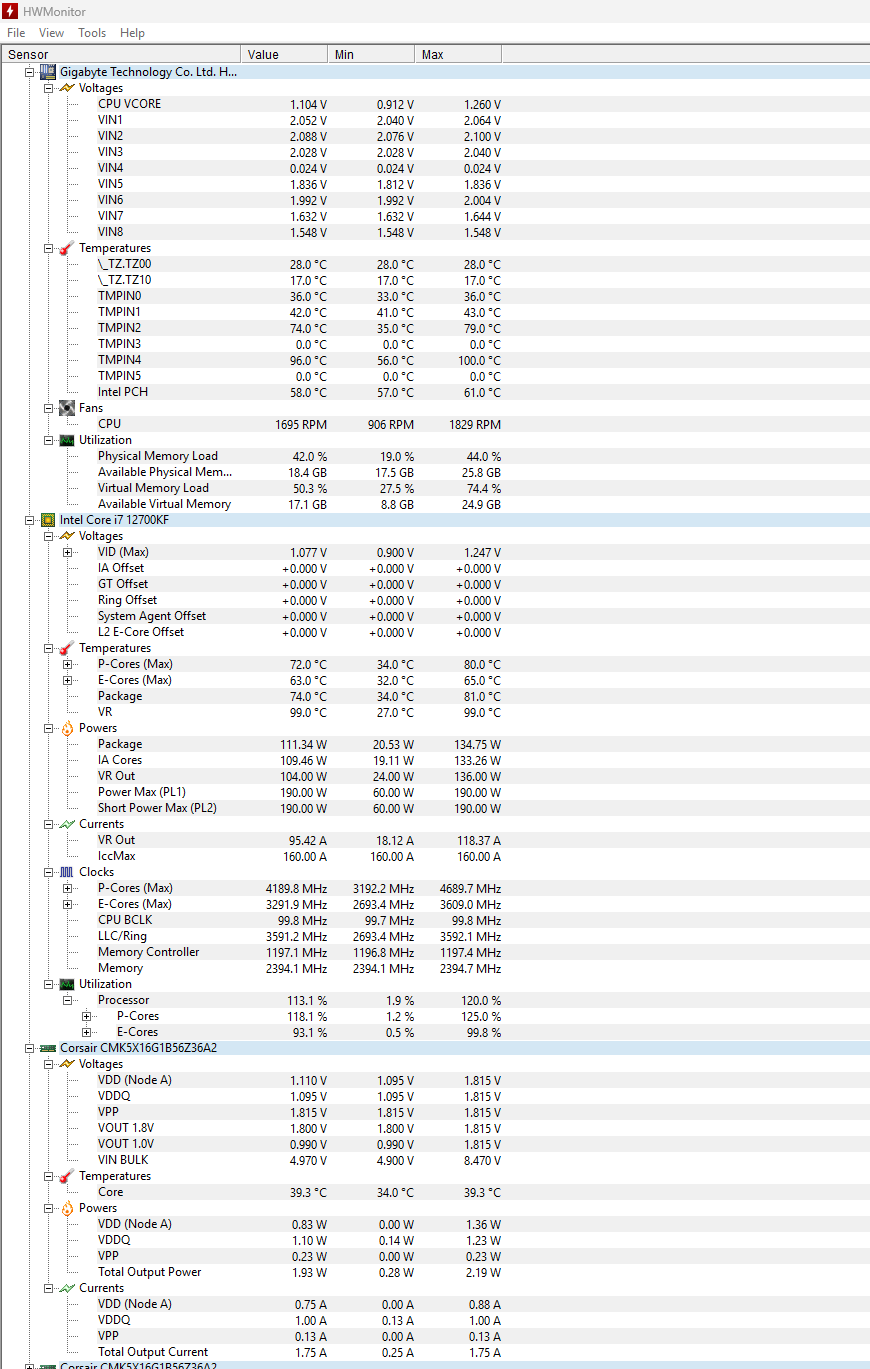Screen dimensions: 870x1369
Task: Collapse the Processor utilization node
Action: coord(68,1000)
